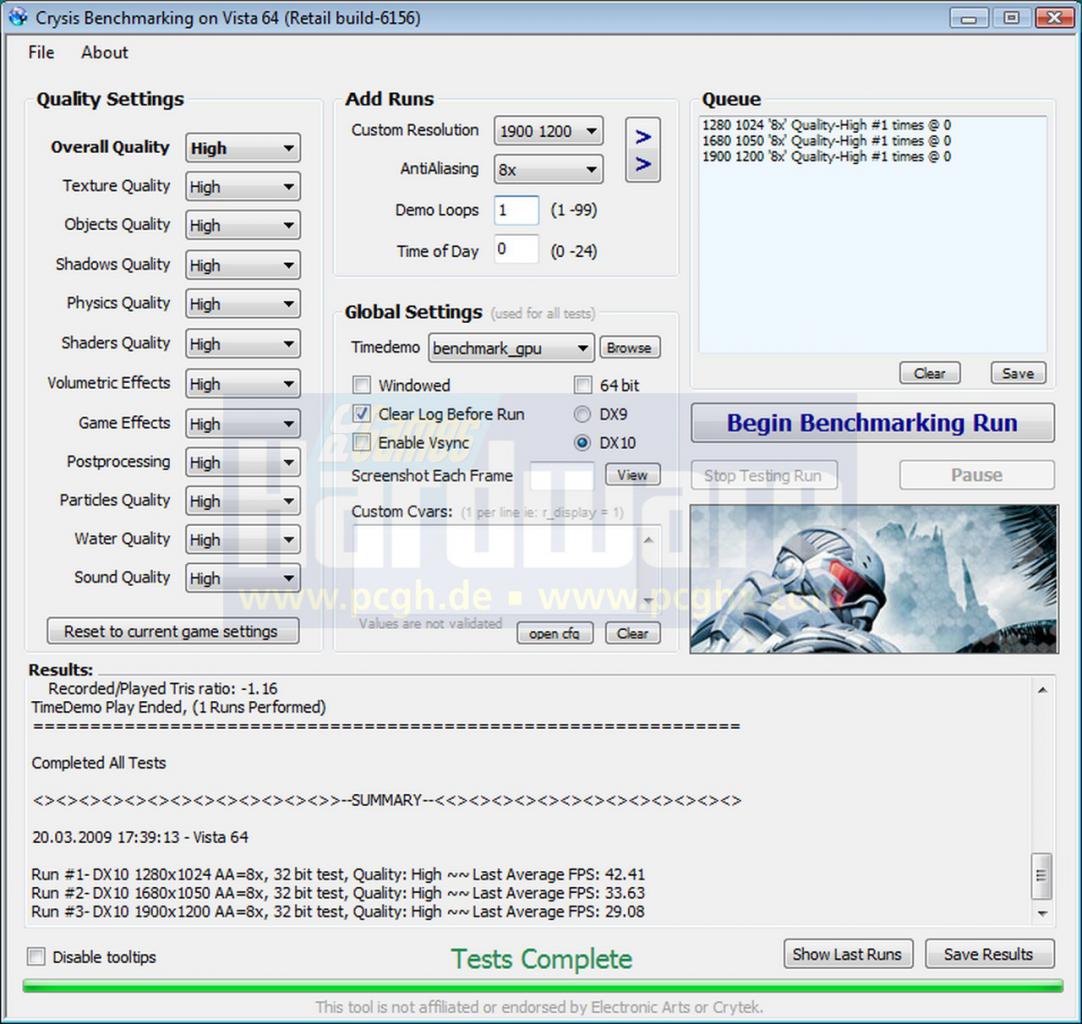Enable the Windowed checkbox
1082x1024 pixels.
point(362,385)
